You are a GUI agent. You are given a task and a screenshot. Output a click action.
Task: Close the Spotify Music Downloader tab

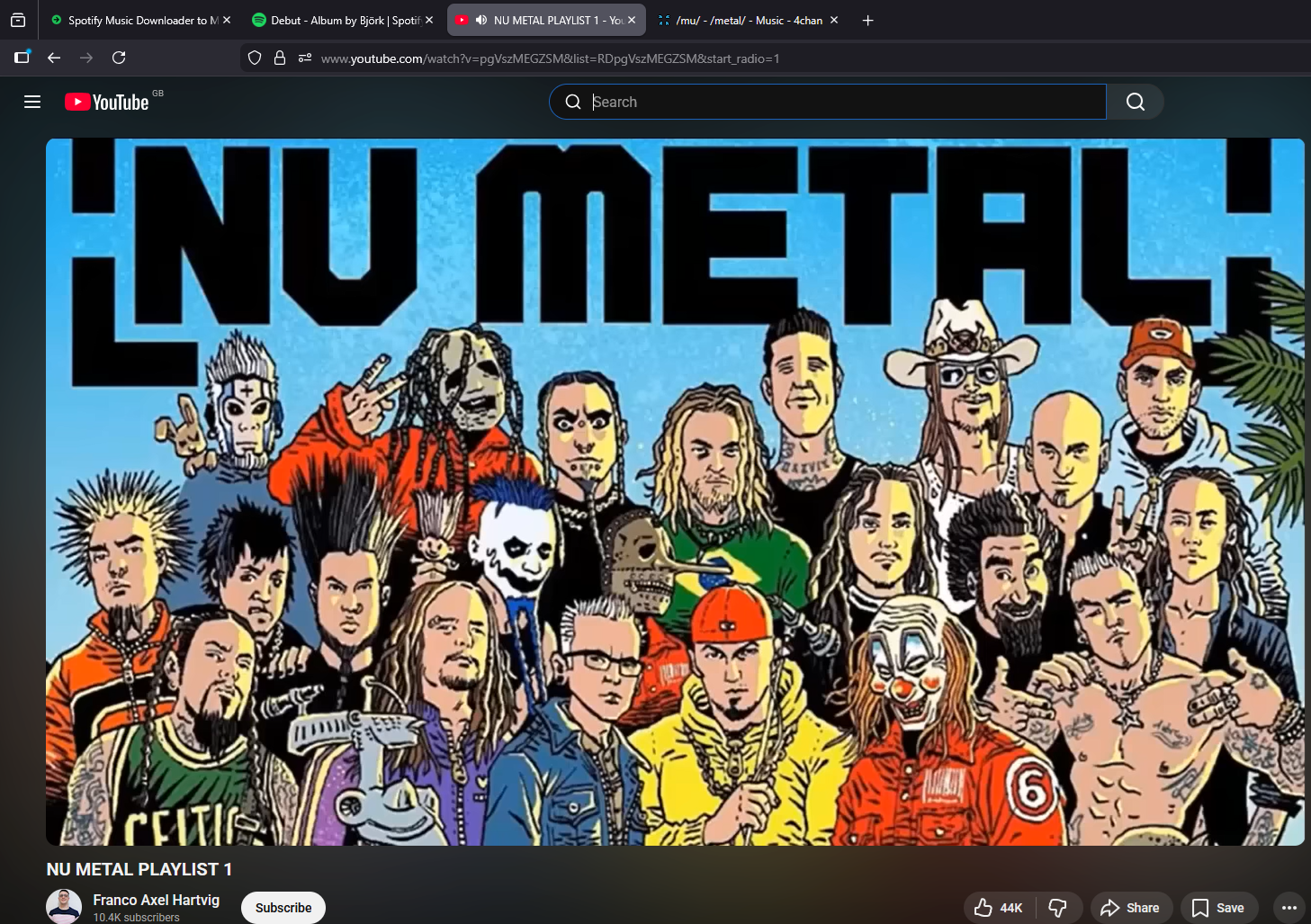click(227, 20)
